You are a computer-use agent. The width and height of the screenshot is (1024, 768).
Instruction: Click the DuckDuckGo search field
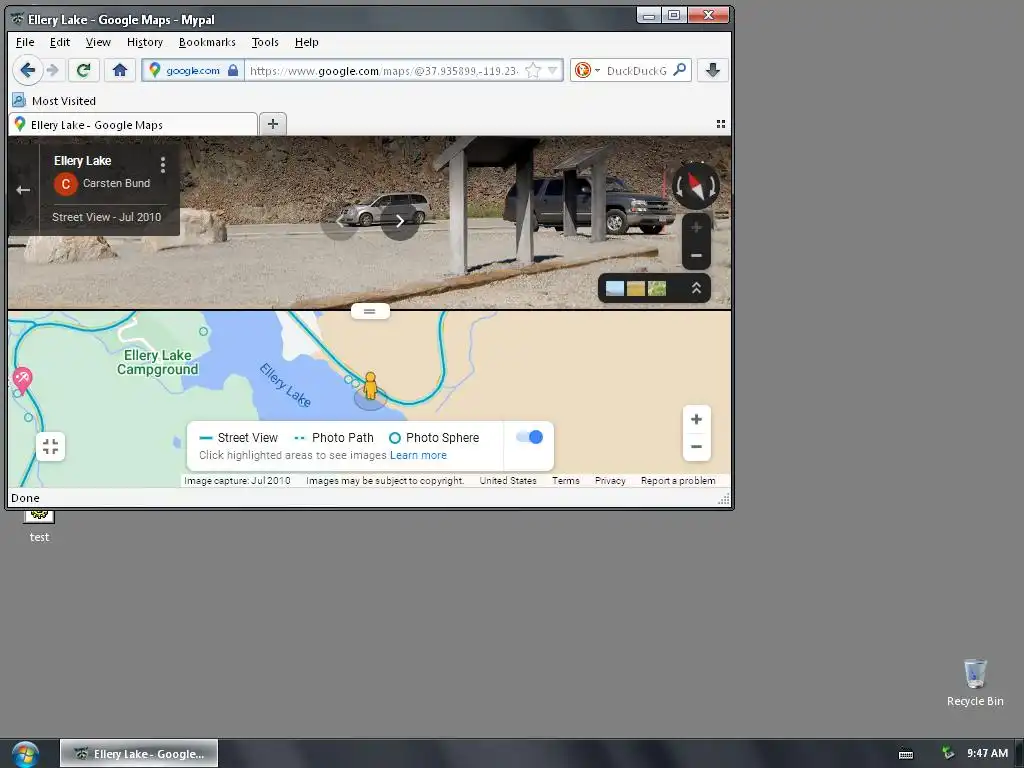pos(637,71)
